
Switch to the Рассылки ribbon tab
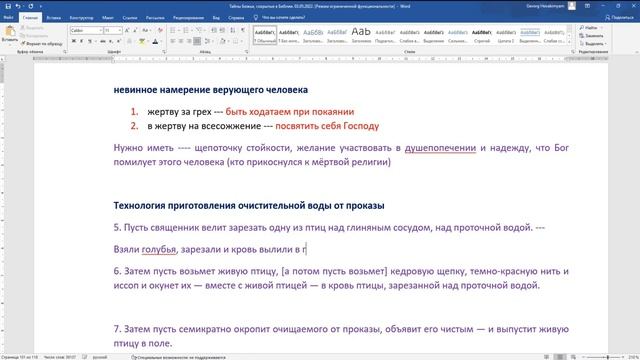point(155,18)
